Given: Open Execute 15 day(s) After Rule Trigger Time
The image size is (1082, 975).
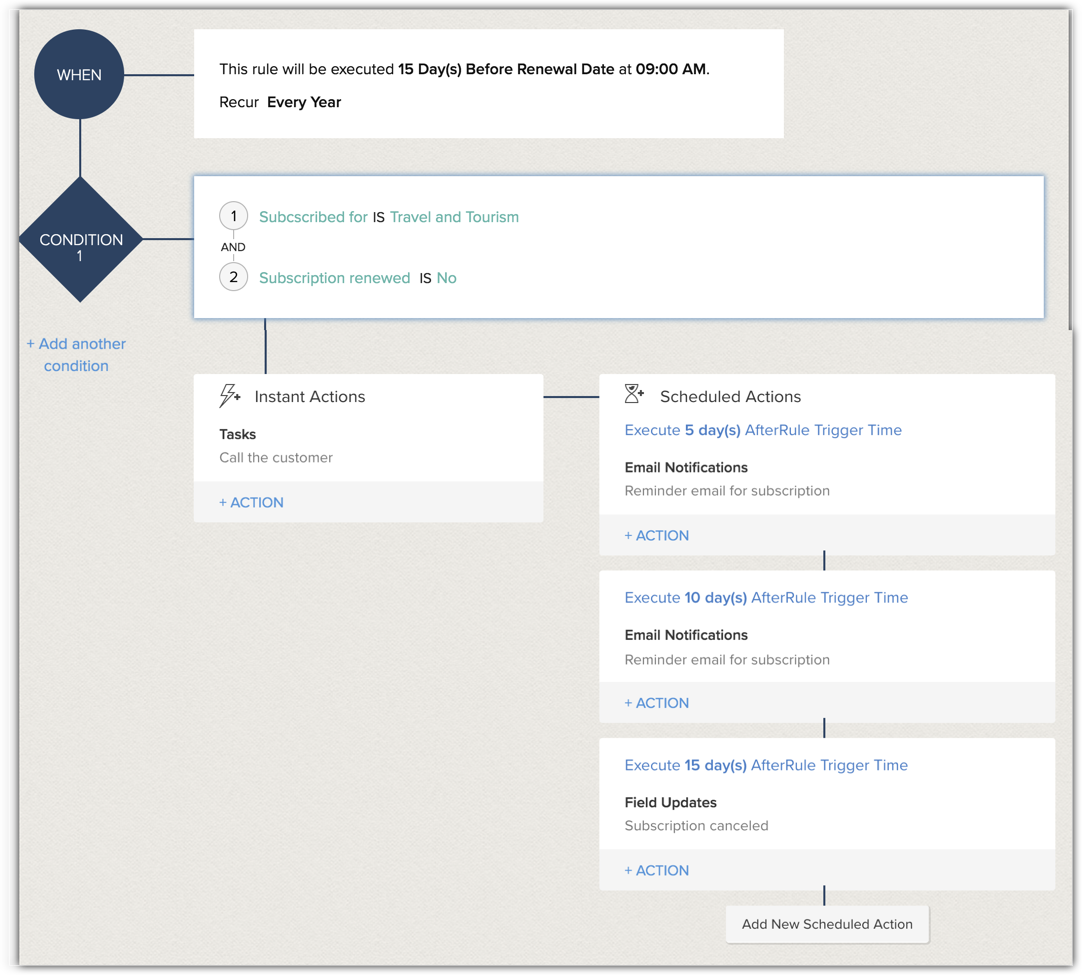Looking at the screenshot, I should point(766,765).
